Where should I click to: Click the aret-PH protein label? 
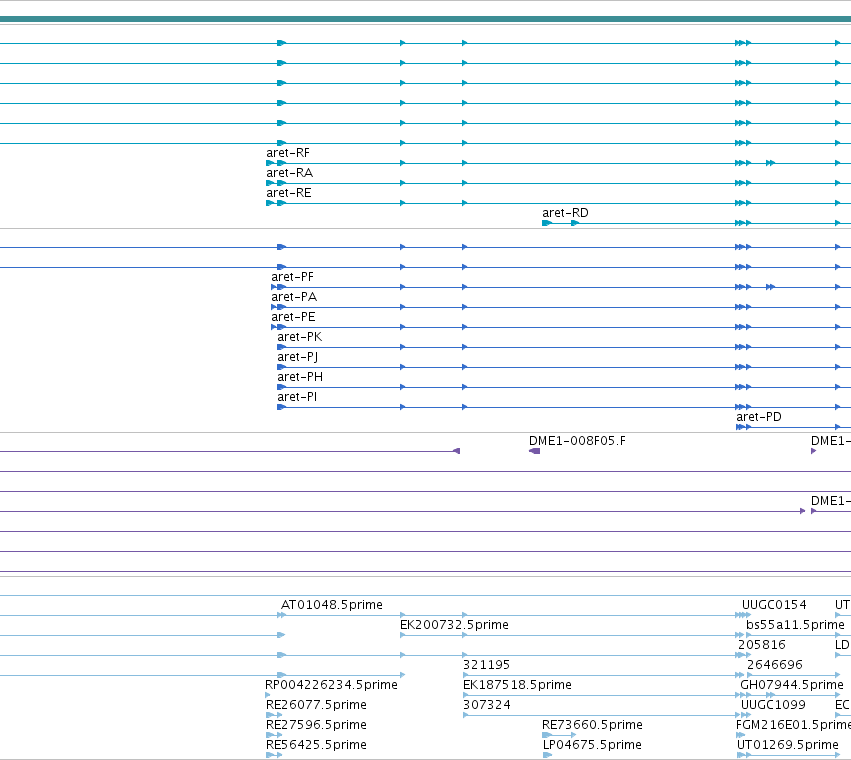click(300, 377)
